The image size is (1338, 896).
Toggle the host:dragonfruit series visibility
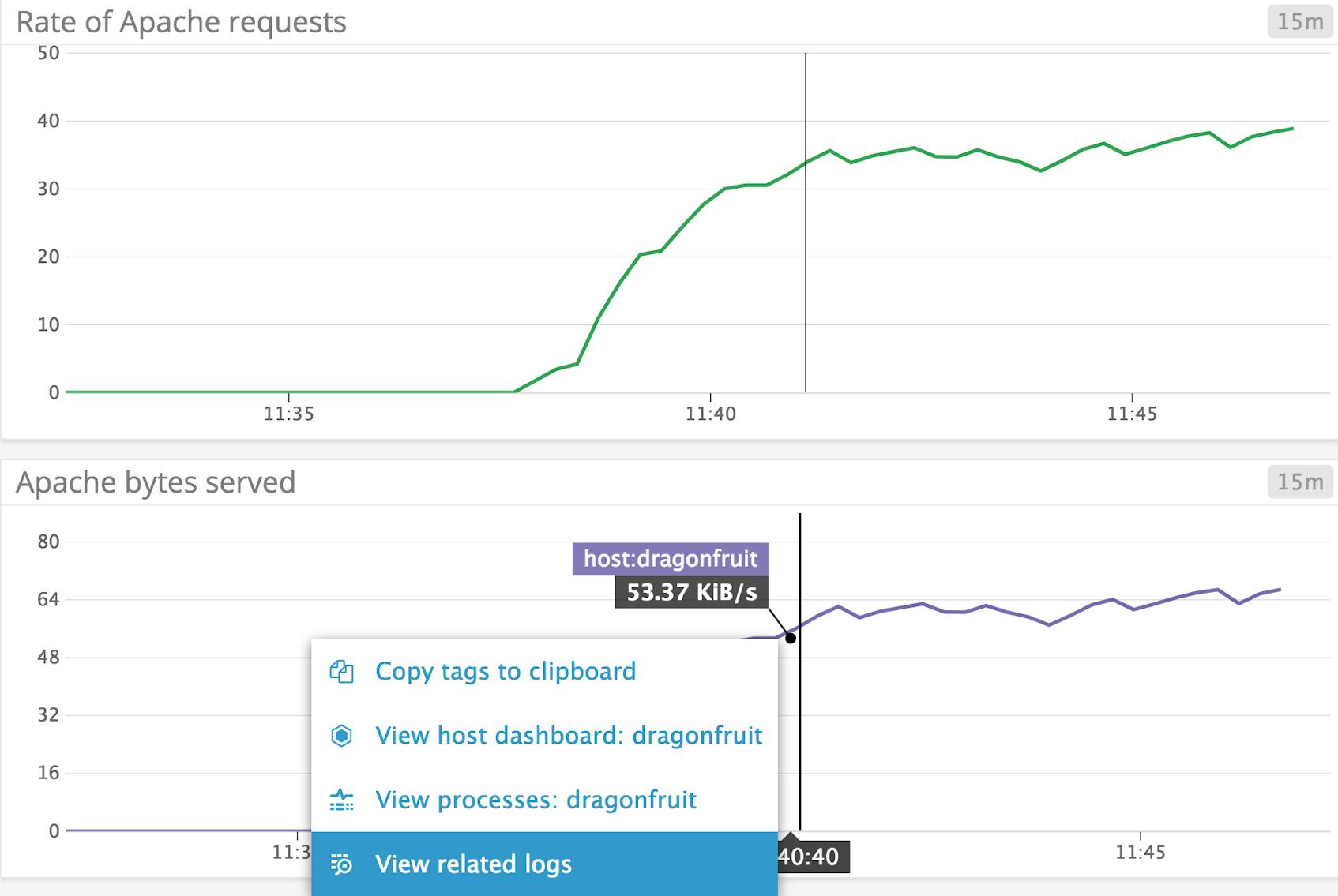(667, 558)
